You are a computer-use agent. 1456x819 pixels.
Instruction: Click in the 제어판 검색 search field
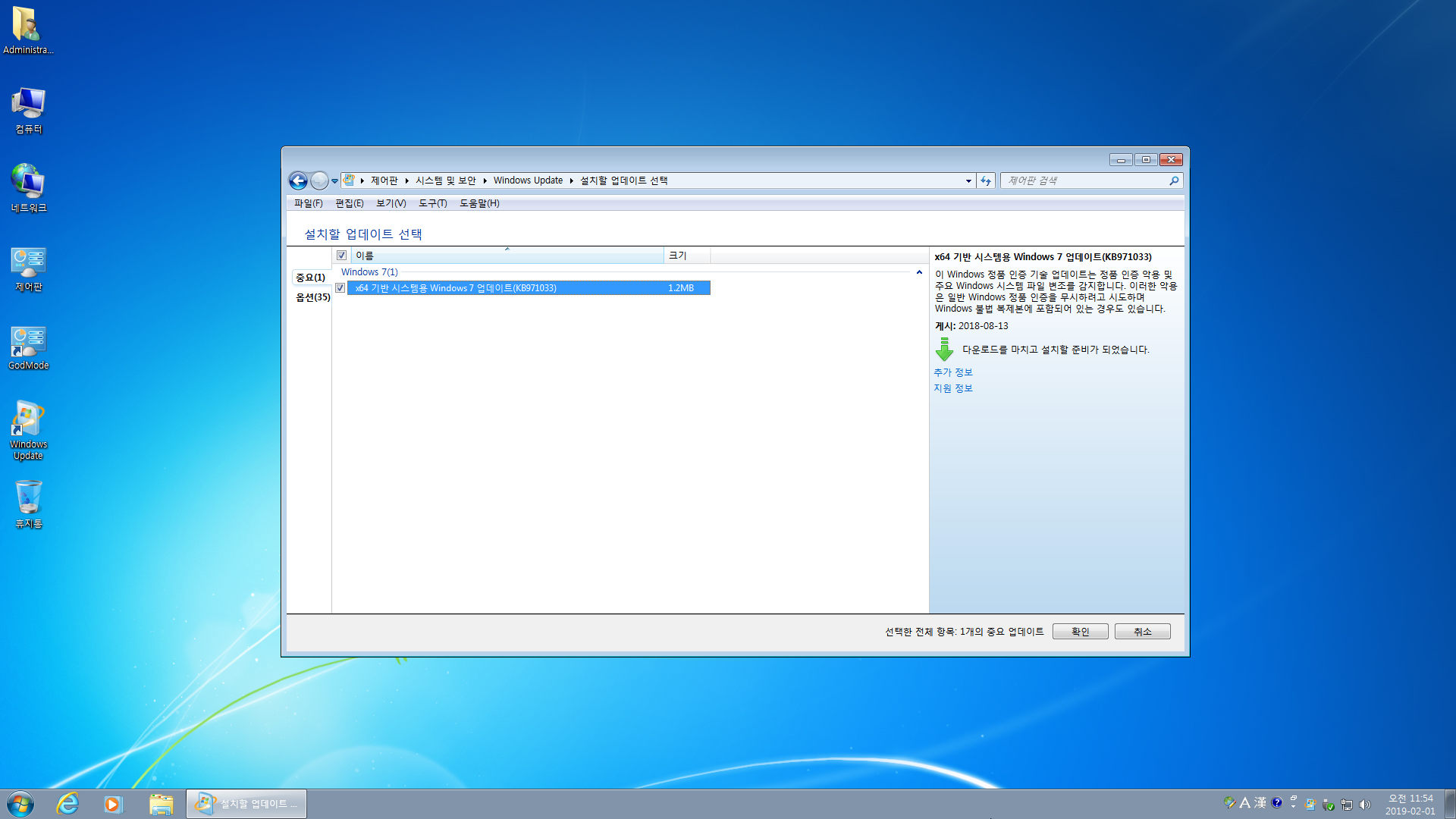(1084, 180)
